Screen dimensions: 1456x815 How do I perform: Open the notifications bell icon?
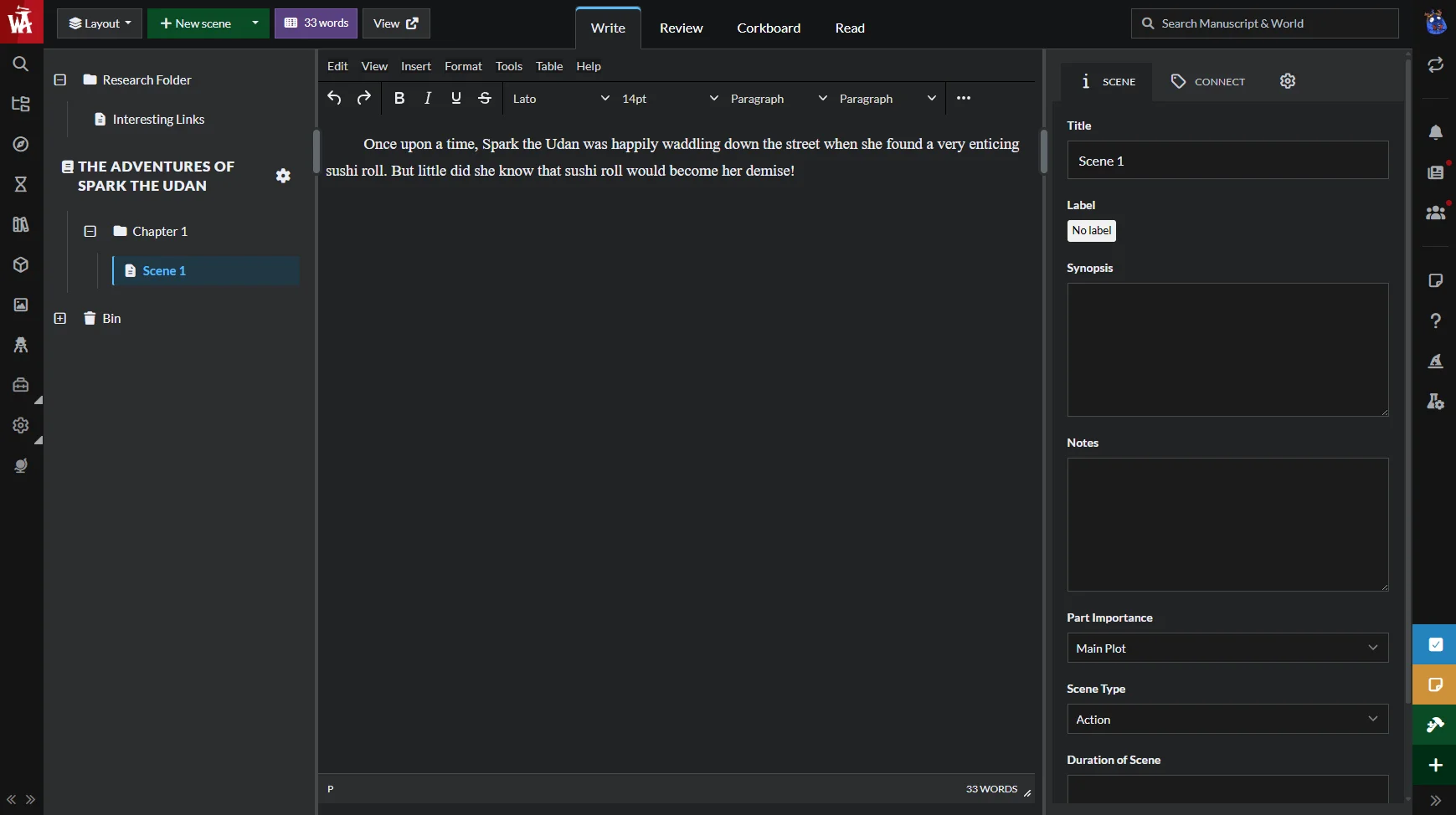1435,132
